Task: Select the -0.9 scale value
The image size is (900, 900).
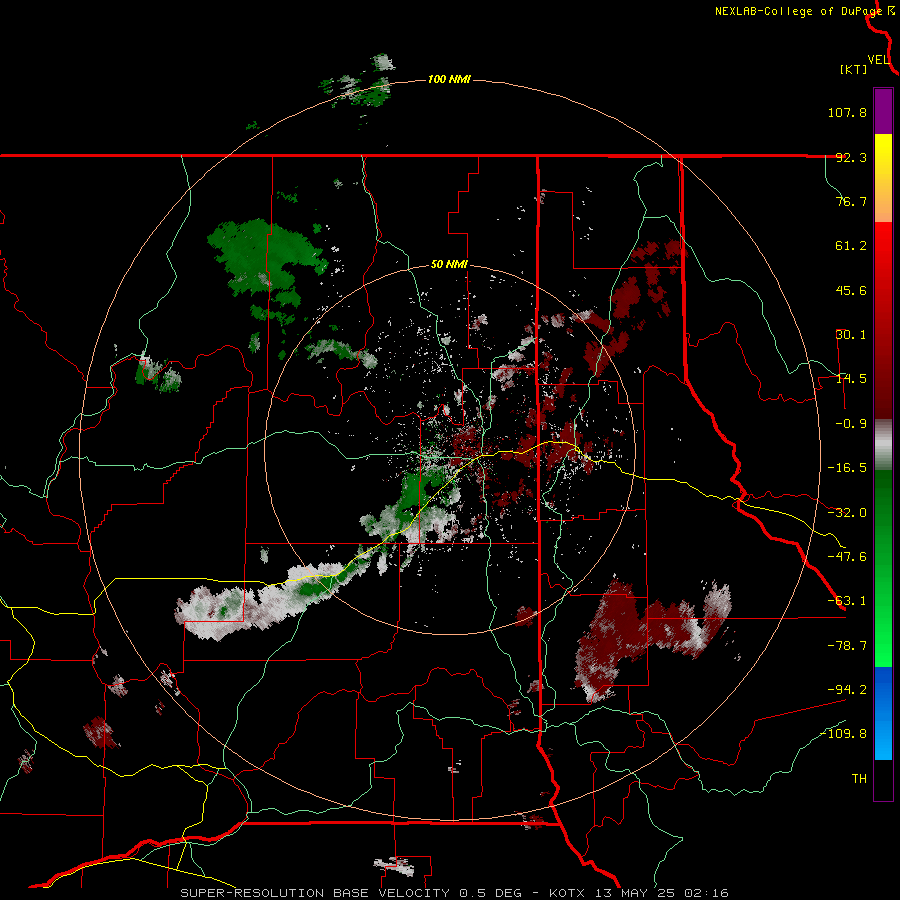Action: pos(851,424)
